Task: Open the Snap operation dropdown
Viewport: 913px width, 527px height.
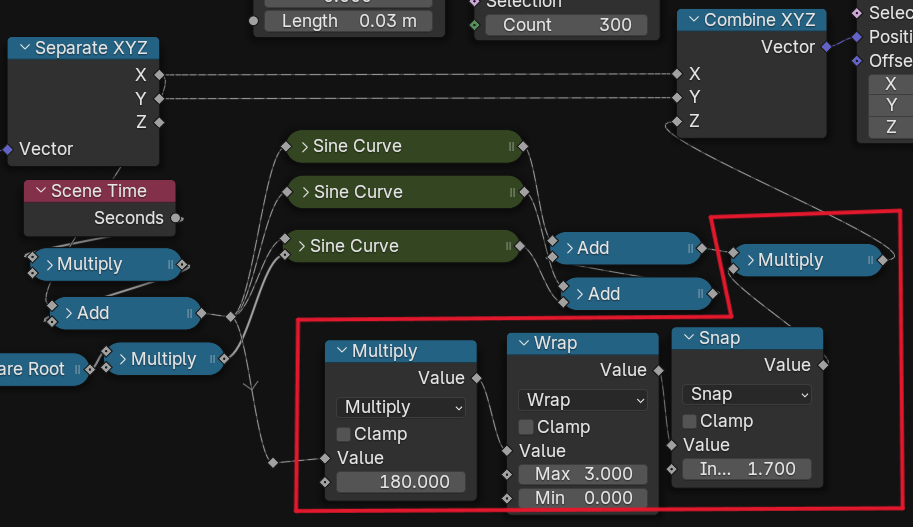Action: pyautogui.click(x=746, y=394)
